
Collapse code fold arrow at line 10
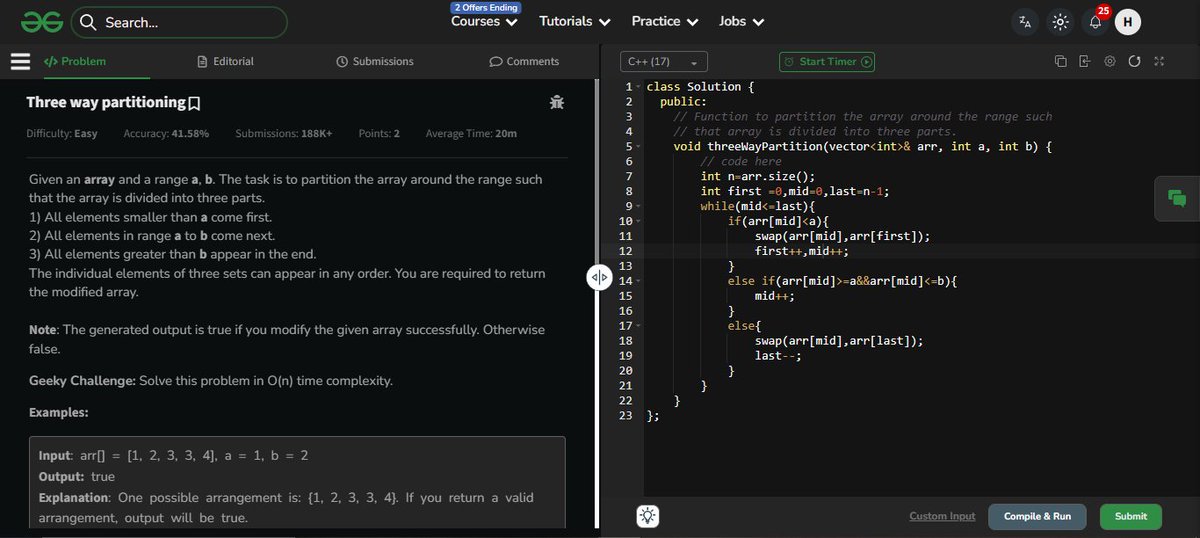(638, 221)
